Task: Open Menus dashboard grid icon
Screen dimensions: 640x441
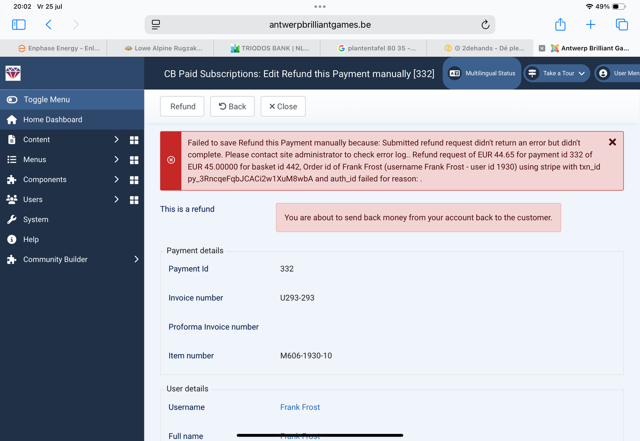Action: [x=134, y=160]
